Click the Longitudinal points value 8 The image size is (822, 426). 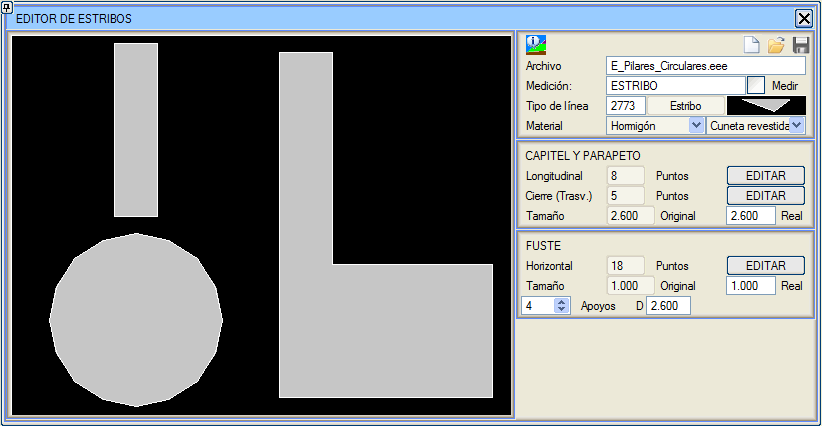pyautogui.click(x=625, y=176)
